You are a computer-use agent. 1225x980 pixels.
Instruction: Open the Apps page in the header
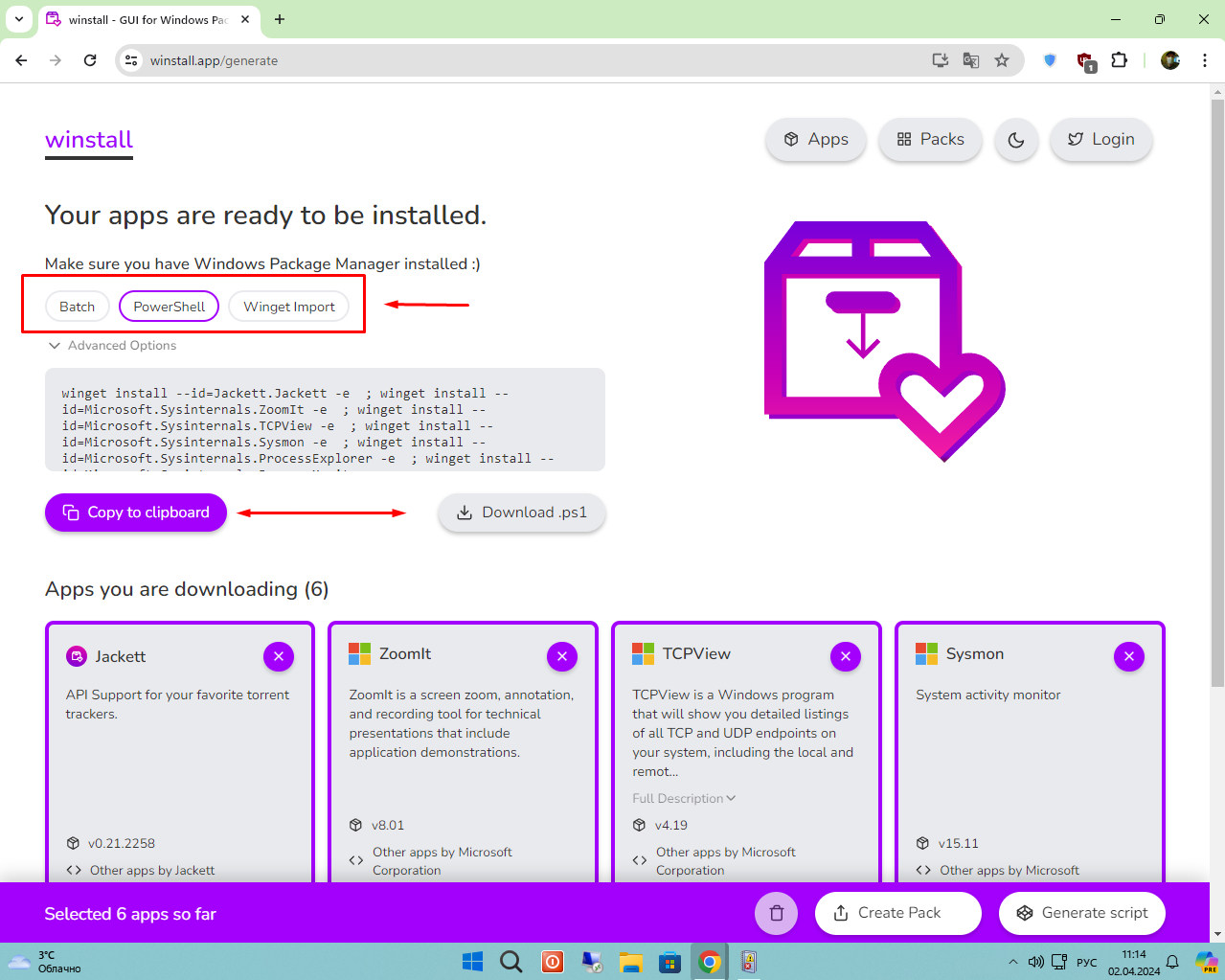click(816, 140)
